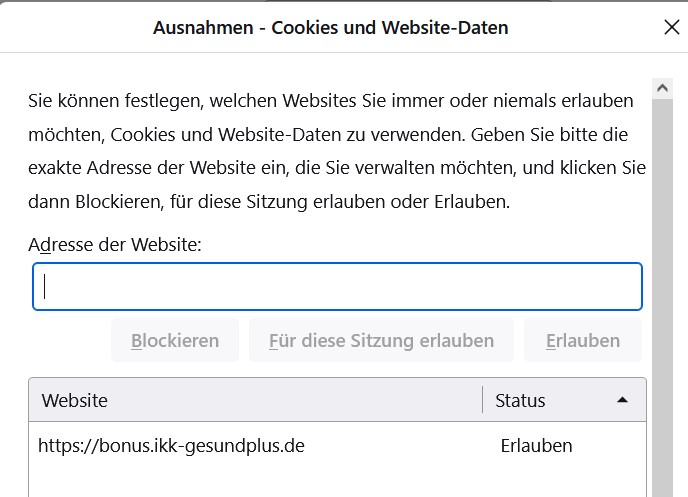The height and width of the screenshot is (497, 688).
Task: Click empty list area below the website entry
Action: point(250,480)
